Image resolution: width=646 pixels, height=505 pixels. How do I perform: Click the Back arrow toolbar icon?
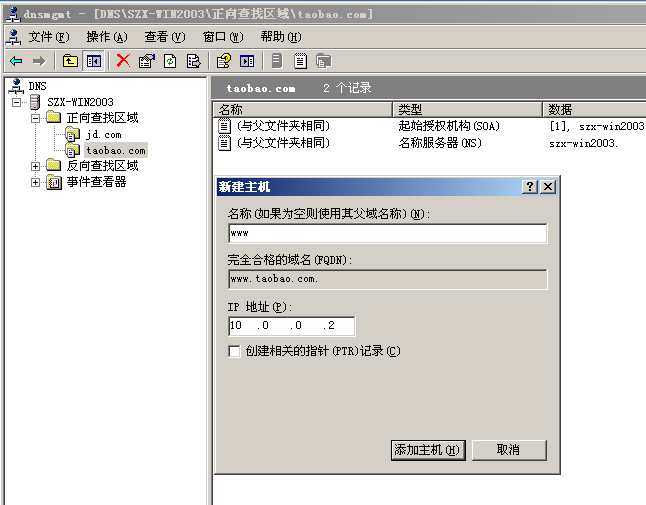click(x=16, y=61)
